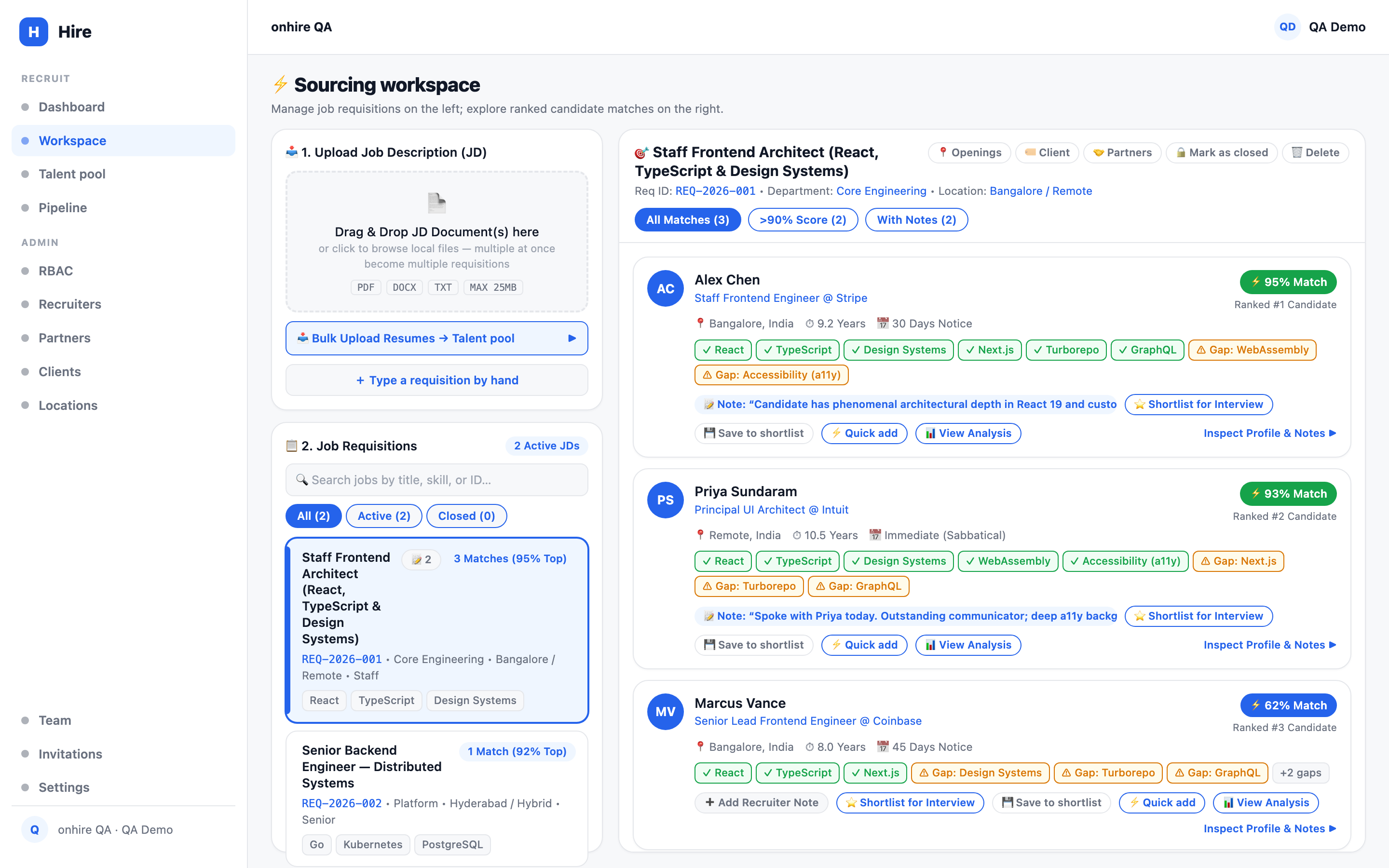Click Marcus Vance's MV avatar
The width and height of the screenshot is (1389, 868).
point(665,711)
